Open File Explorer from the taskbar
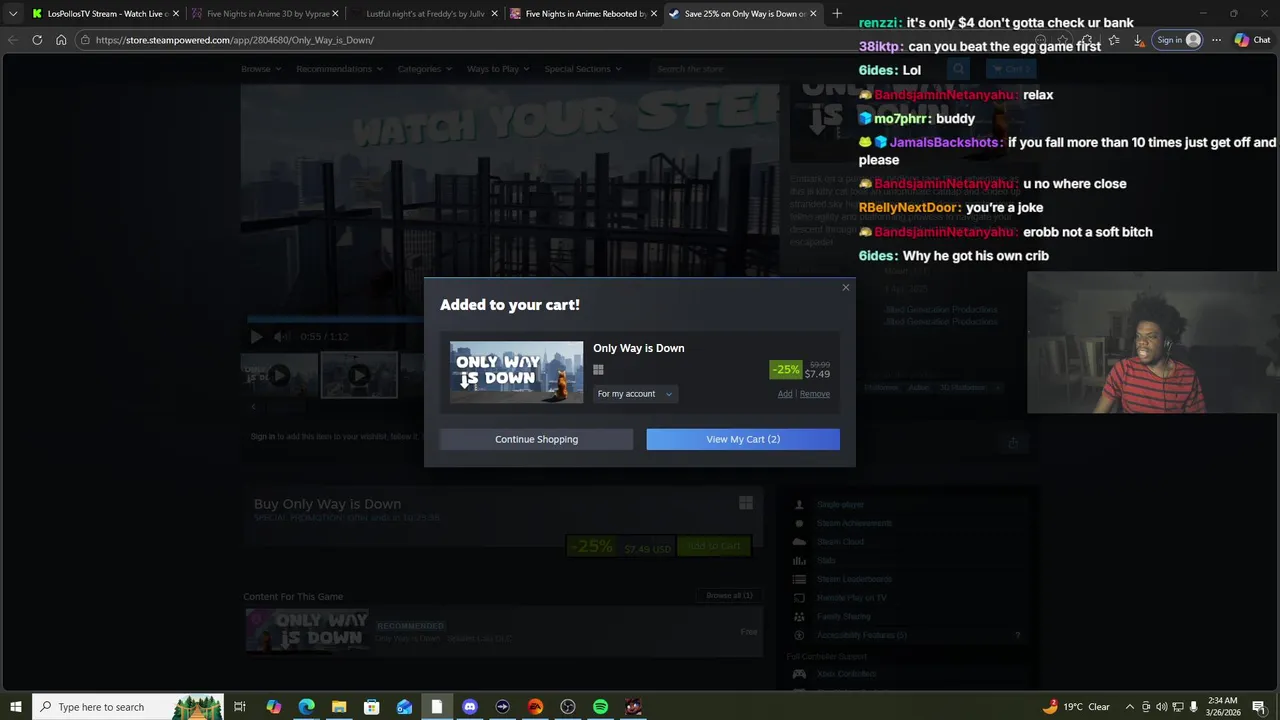Image resolution: width=1280 pixels, height=720 pixels. click(339, 707)
